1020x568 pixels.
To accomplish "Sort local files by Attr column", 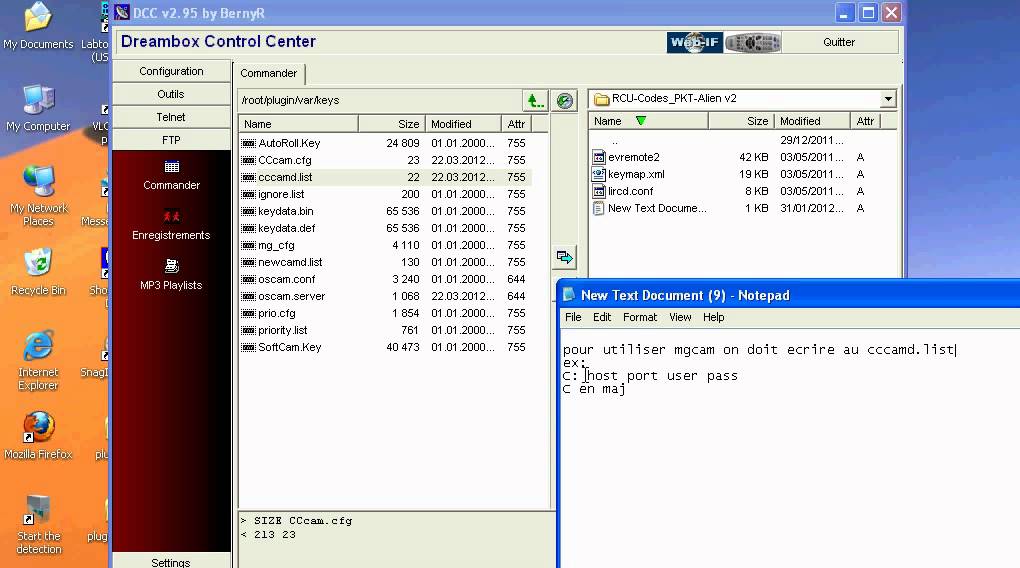I will tap(865, 121).
